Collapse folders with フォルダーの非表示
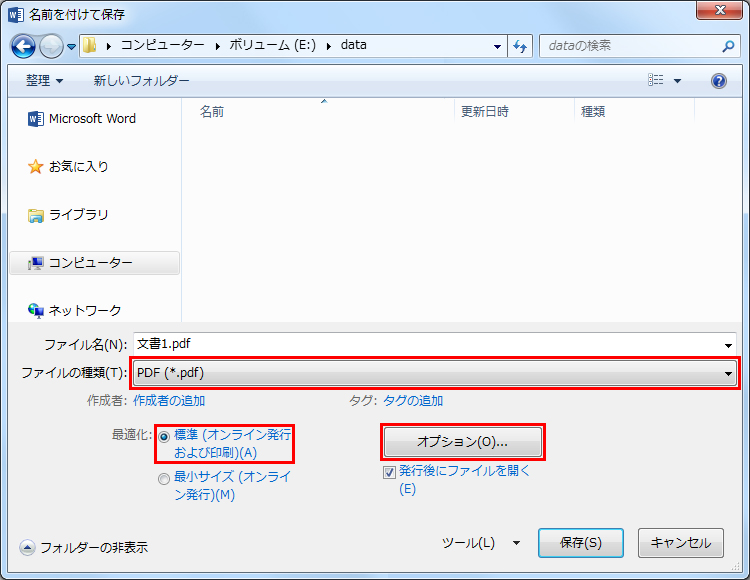 [84, 547]
